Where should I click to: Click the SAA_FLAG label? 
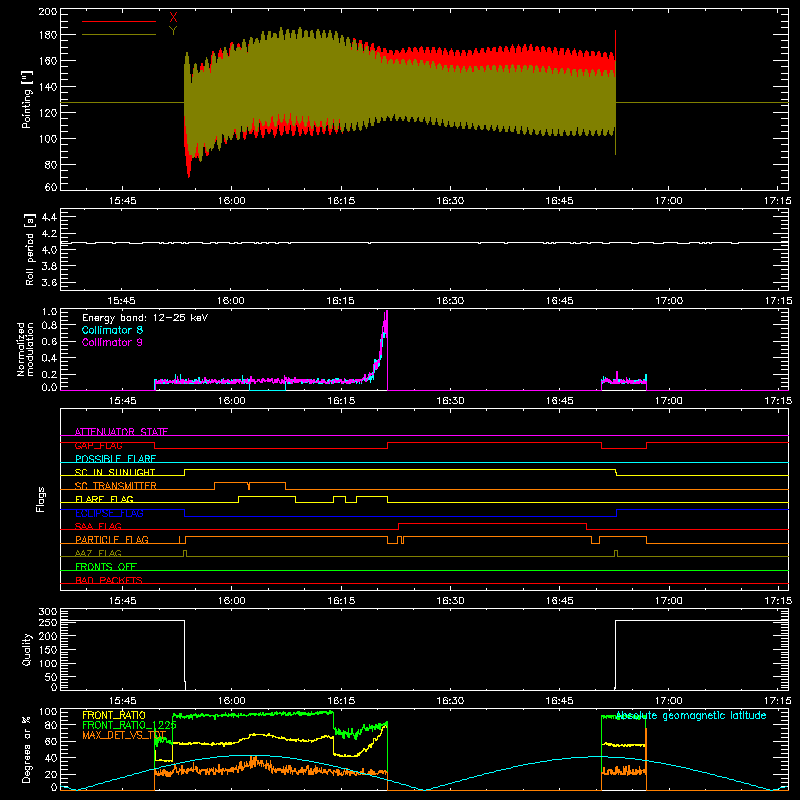[x=98, y=526]
